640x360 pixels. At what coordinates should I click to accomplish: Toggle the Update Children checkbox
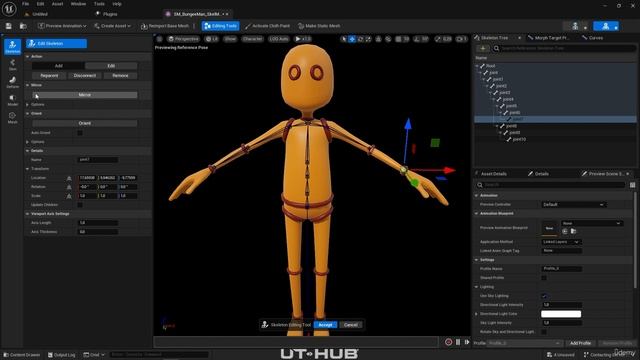click(80, 205)
